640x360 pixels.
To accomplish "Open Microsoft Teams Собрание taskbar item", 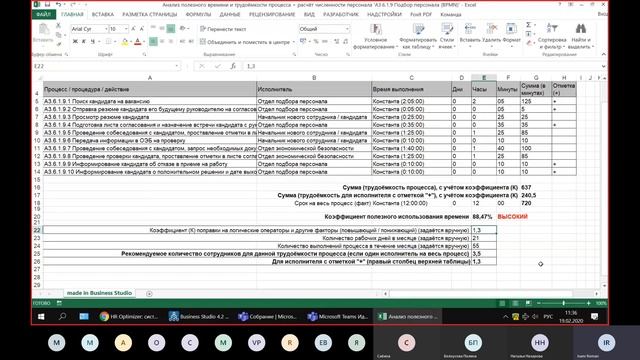I will 268,316.
